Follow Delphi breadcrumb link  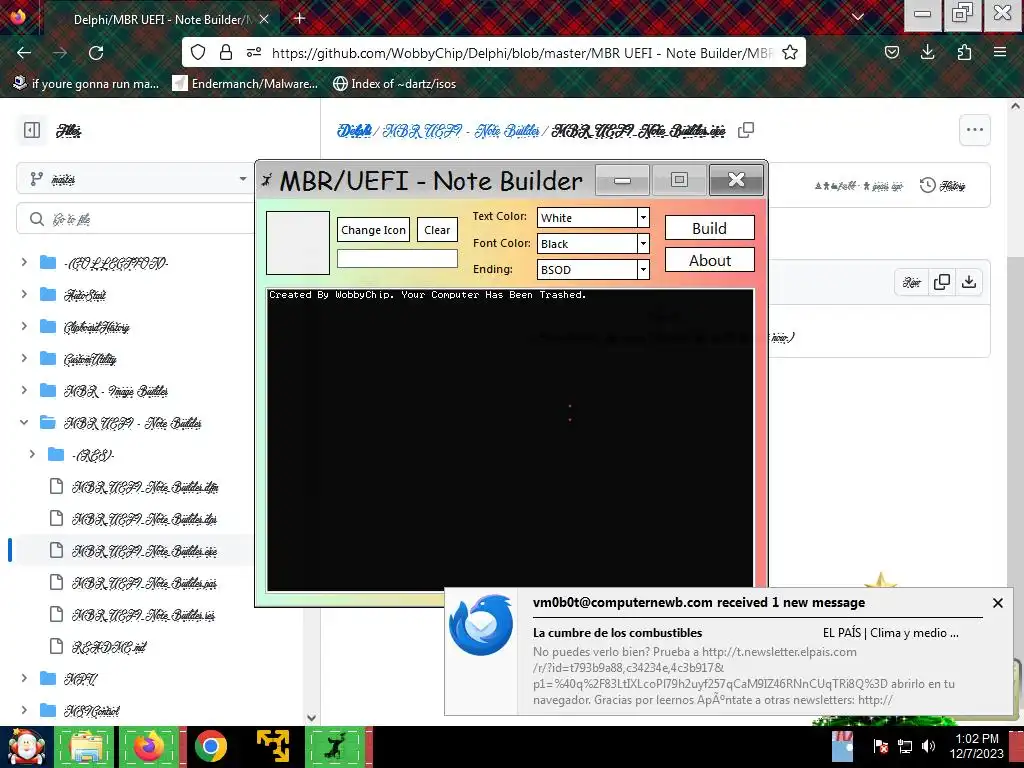[355, 131]
